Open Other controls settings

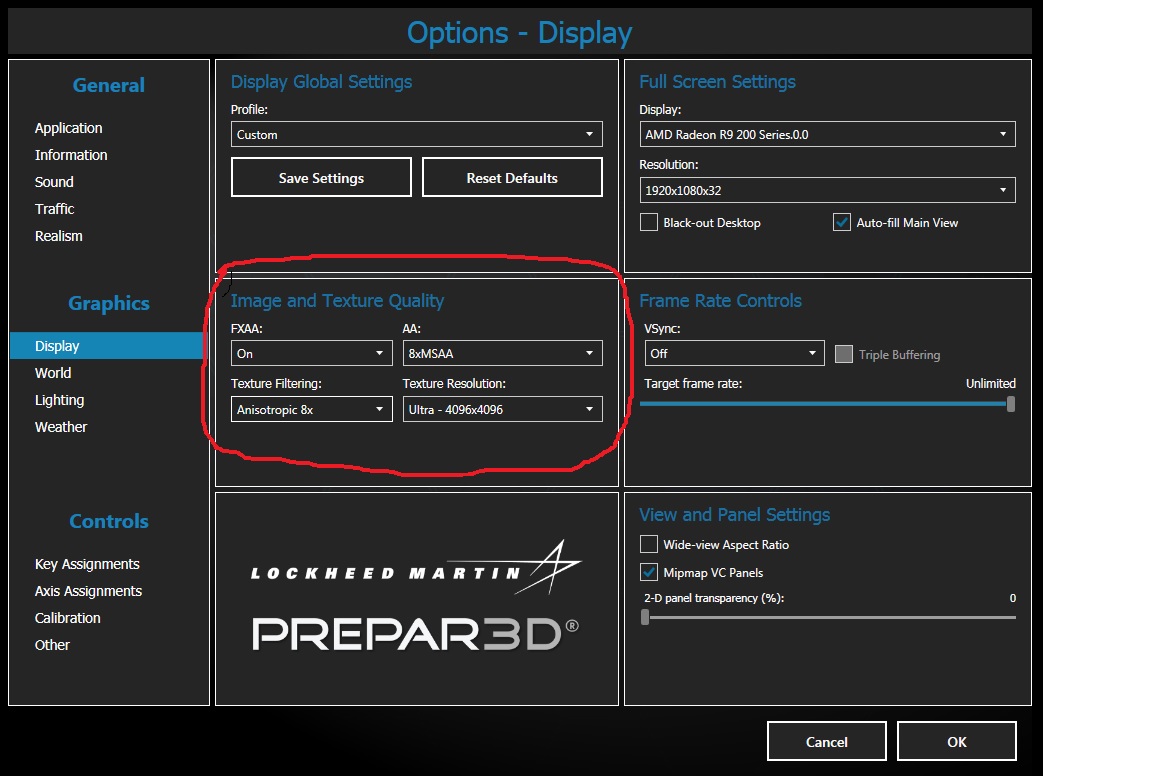[51, 645]
